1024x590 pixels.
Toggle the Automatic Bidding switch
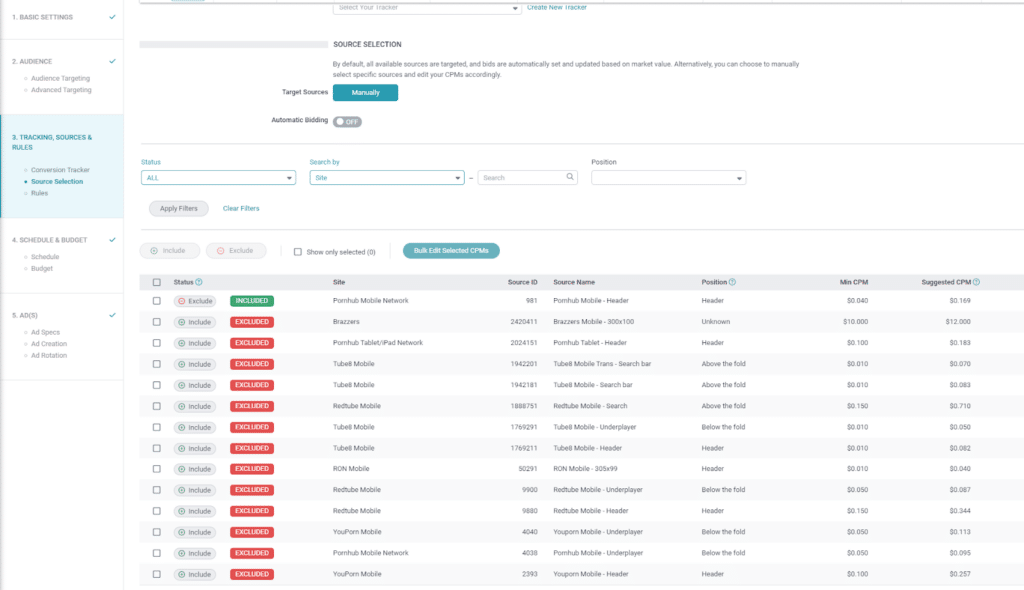click(347, 121)
